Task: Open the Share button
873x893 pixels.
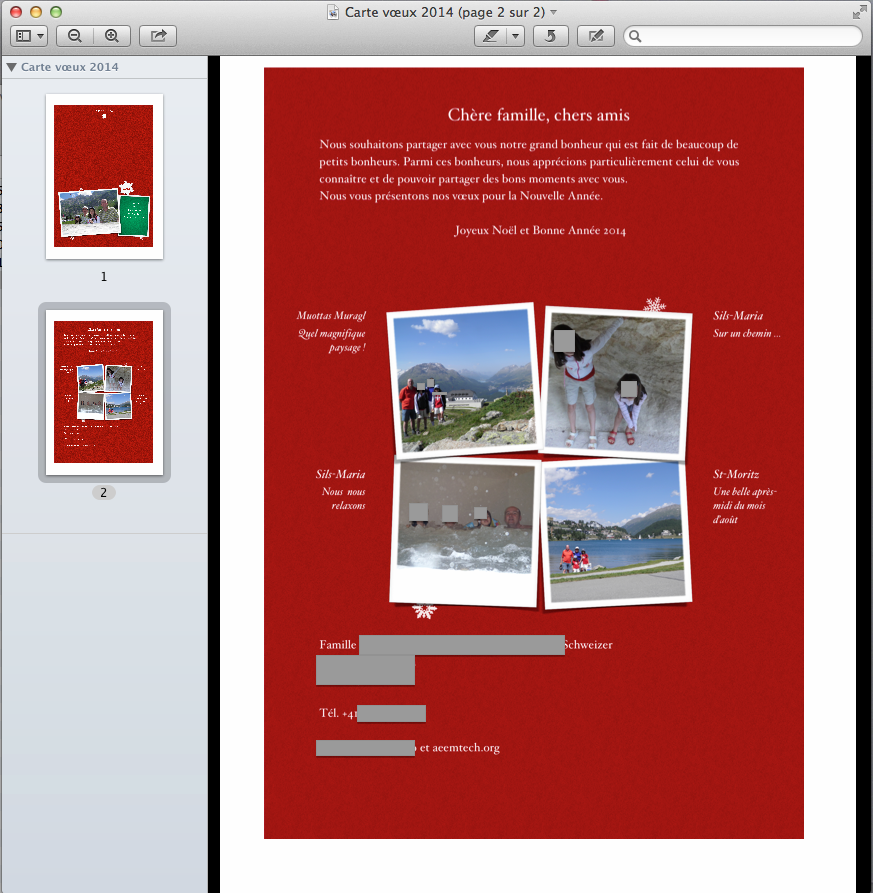Action: click(158, 36)
